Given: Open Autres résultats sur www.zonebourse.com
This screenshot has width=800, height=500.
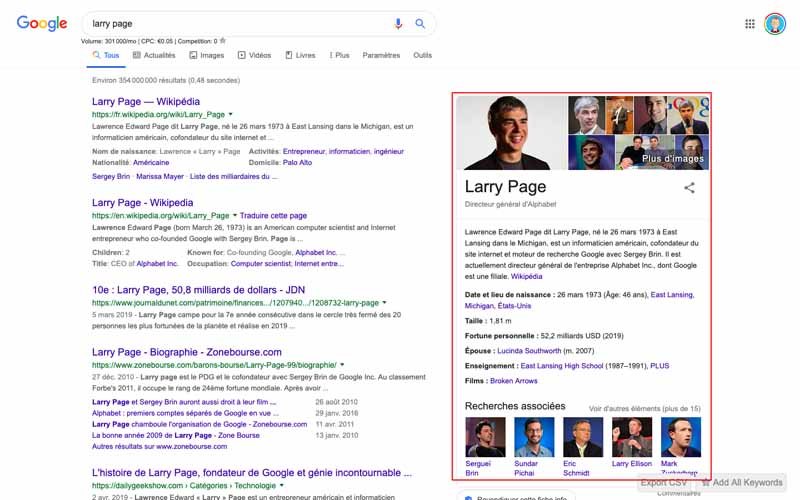Looking at the screenshot, I should point(160,446).
